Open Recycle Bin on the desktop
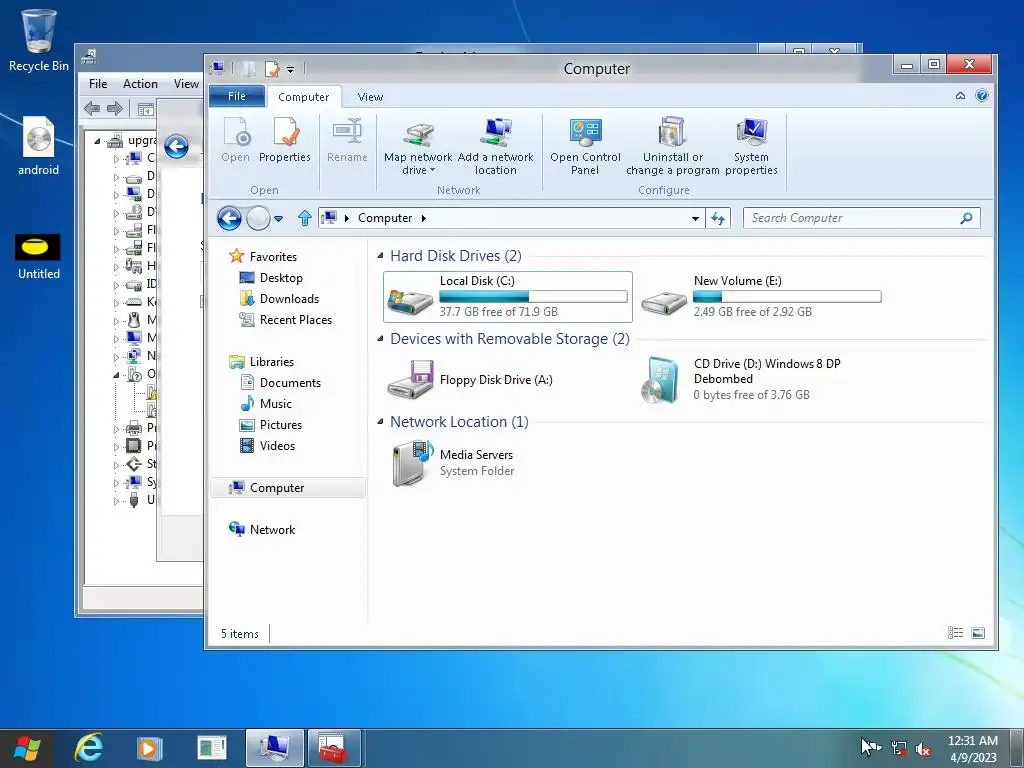Image resolution: width=1024 pixels, height=768 pixels. [39, 40]
